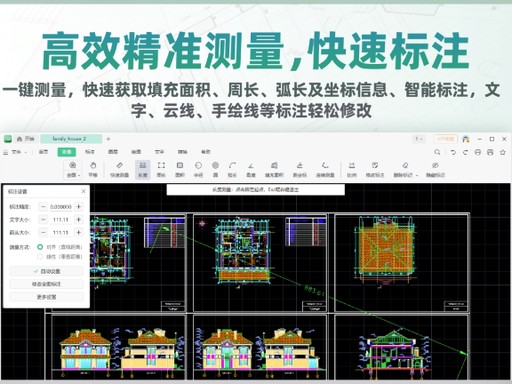Open the user avatar icon
This screenshot has width=512, height=384.
pos(466,139)
